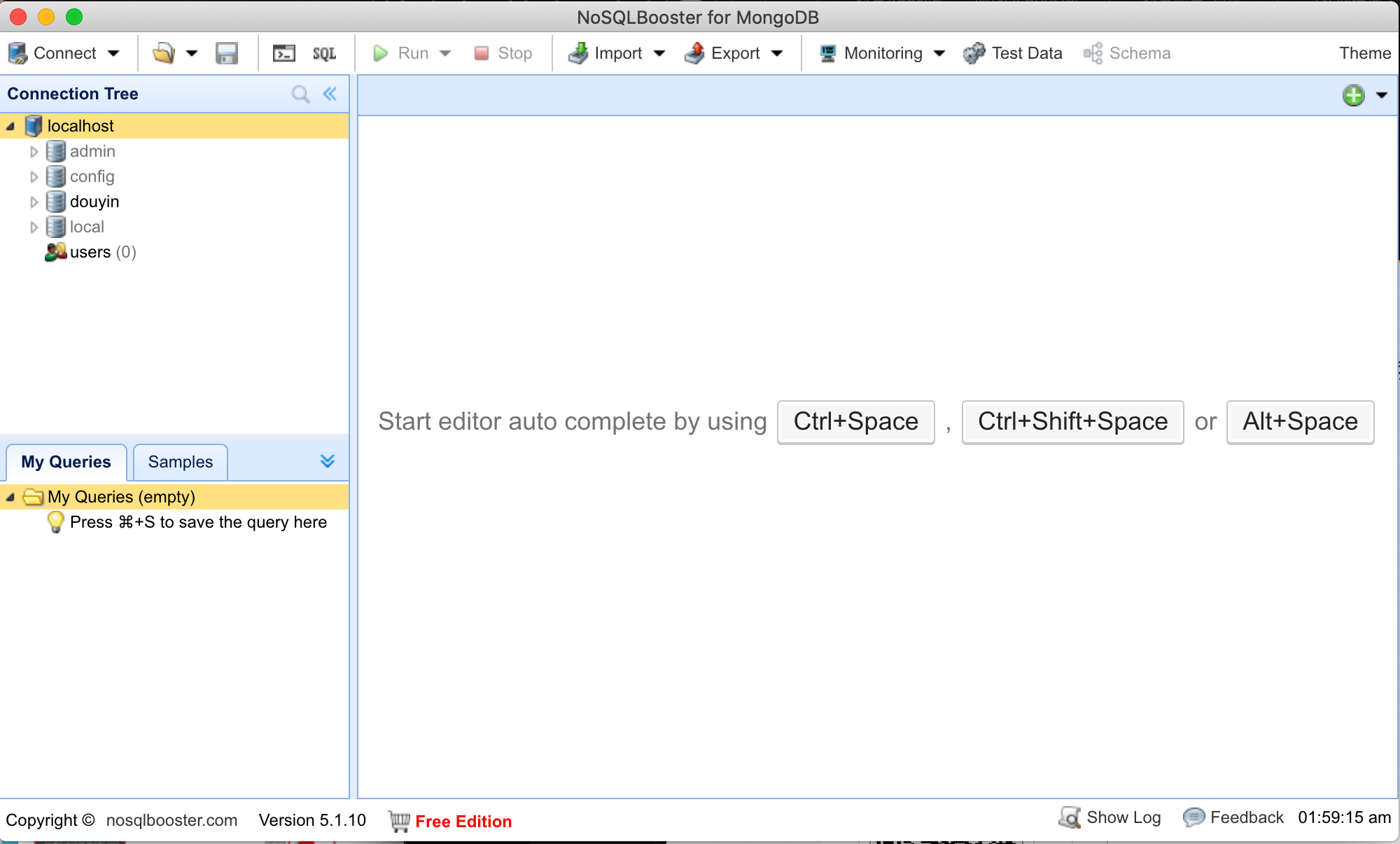1400x844 pixels.
Task: Collapse the localhost connection node
Action: point(10,127)
